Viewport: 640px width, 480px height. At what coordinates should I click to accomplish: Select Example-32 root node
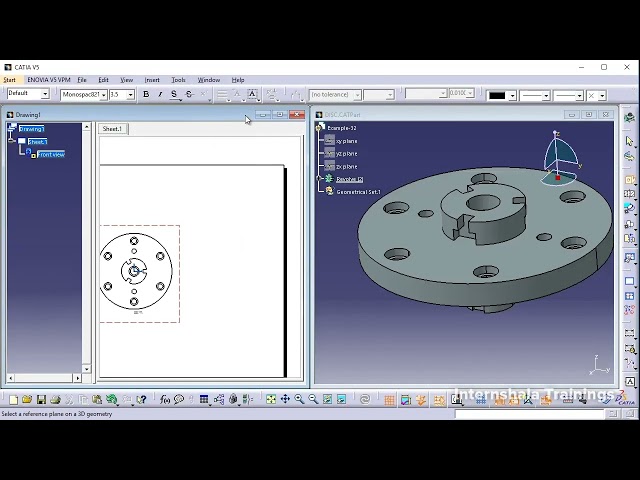[x=342, y=128]
